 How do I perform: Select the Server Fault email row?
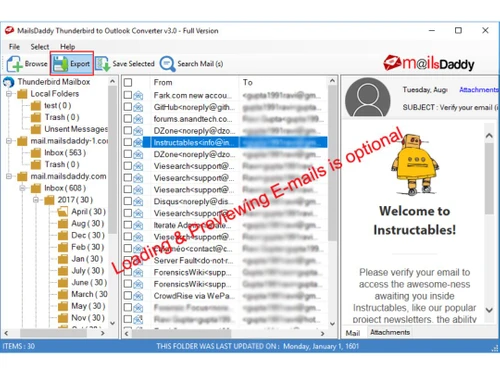224,260
